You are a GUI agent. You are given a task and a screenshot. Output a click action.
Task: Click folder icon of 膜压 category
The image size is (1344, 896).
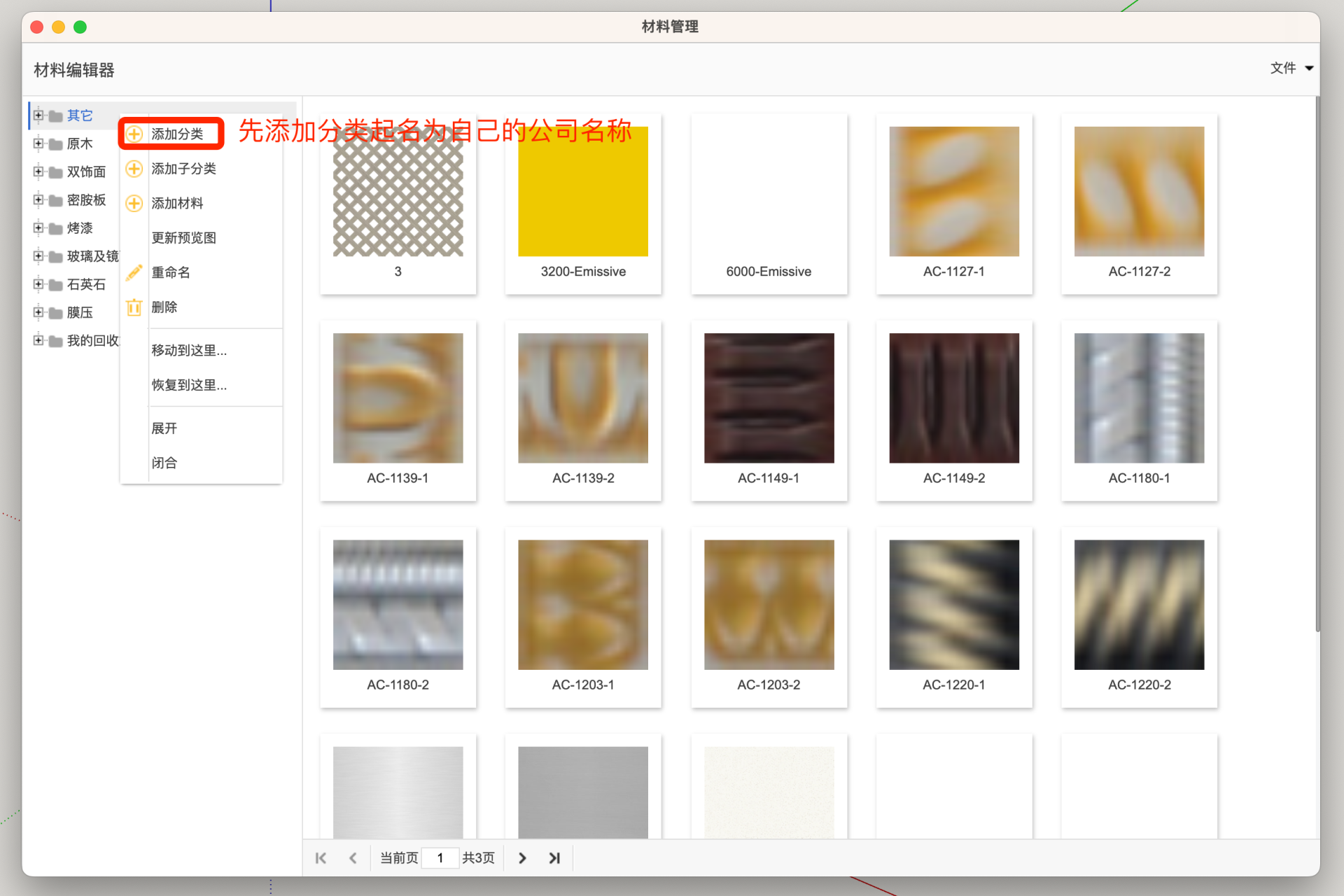click(56, 313)
